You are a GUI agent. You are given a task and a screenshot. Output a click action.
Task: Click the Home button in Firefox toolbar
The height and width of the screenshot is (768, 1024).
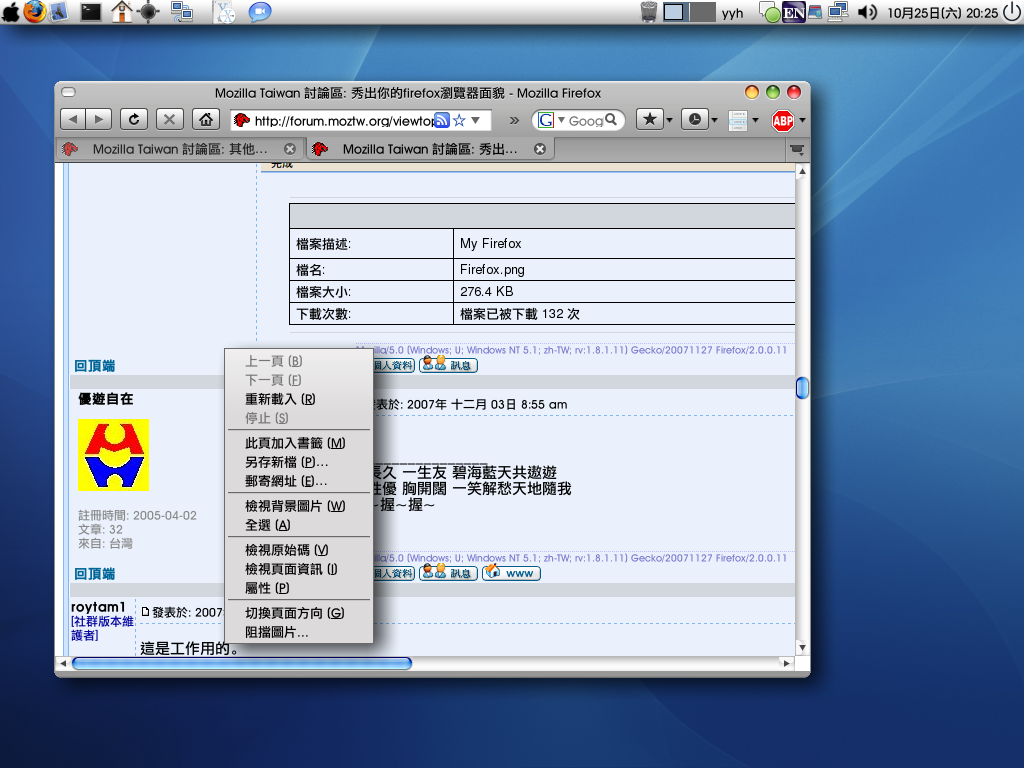[x=205, y=120]
